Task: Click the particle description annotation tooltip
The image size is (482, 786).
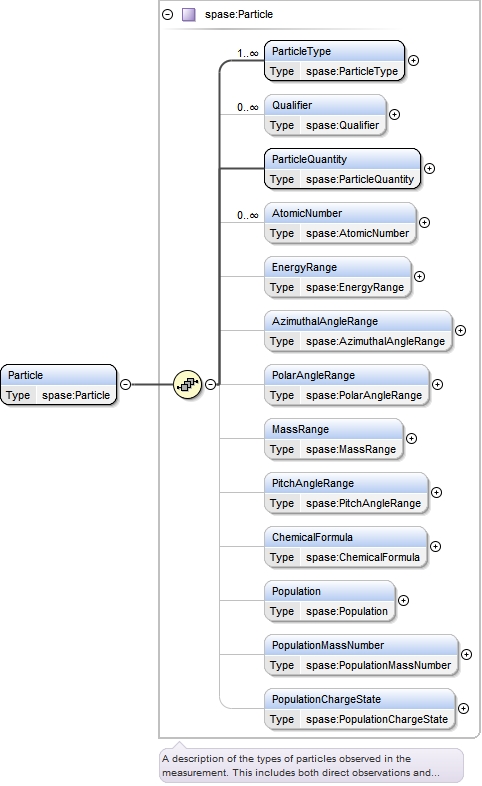Action: [311, 765]
